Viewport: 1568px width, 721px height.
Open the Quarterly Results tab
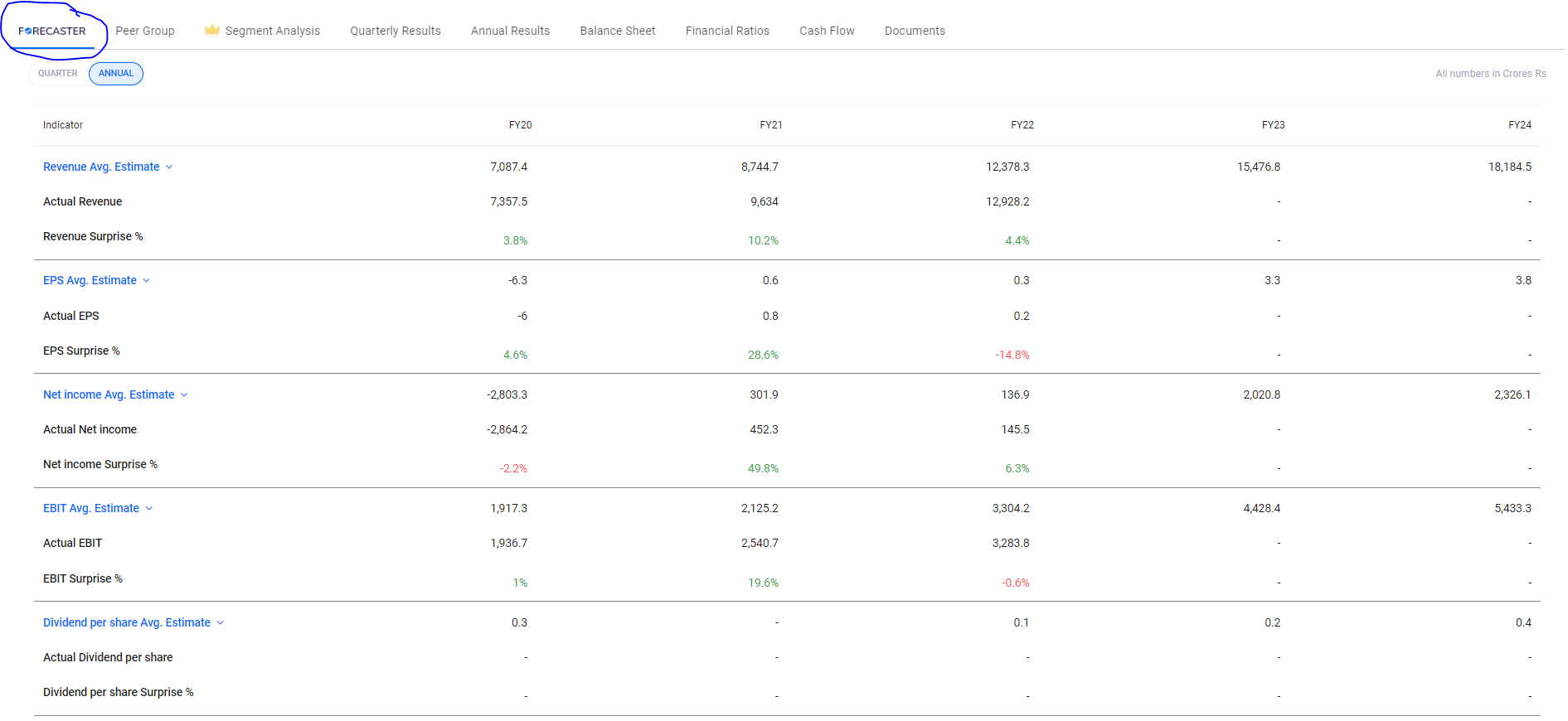point(396,31)
